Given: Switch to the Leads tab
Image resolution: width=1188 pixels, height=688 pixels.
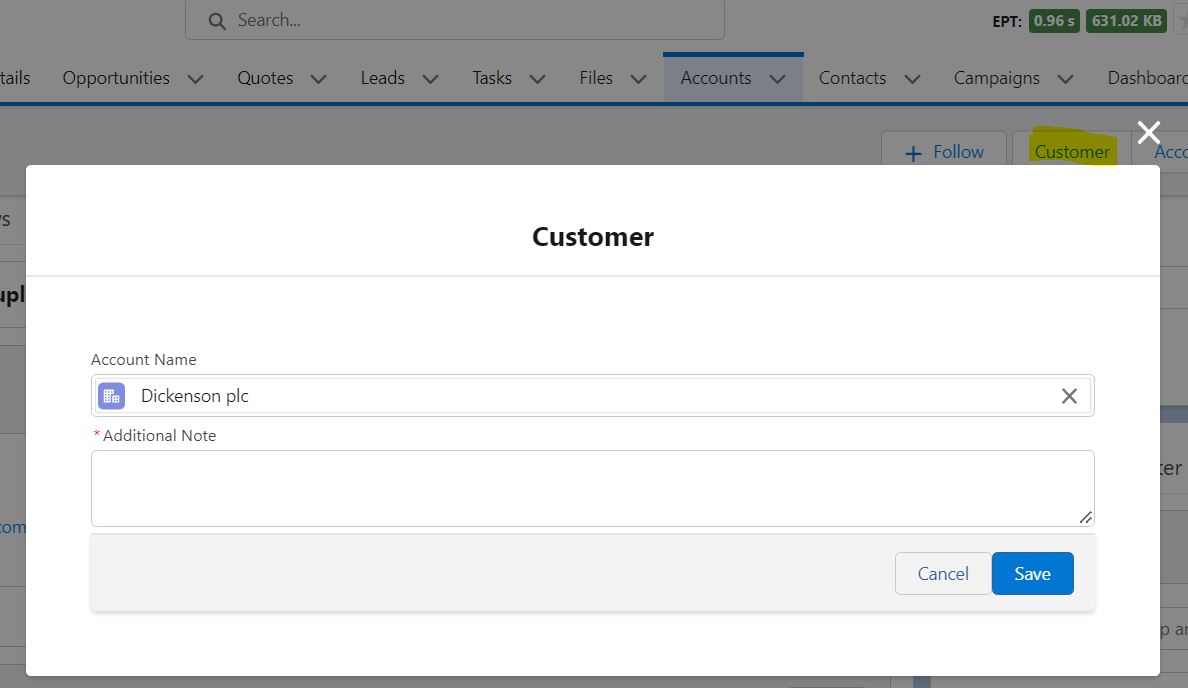Looking at the screenshot, I should click(x=382, y=77).
